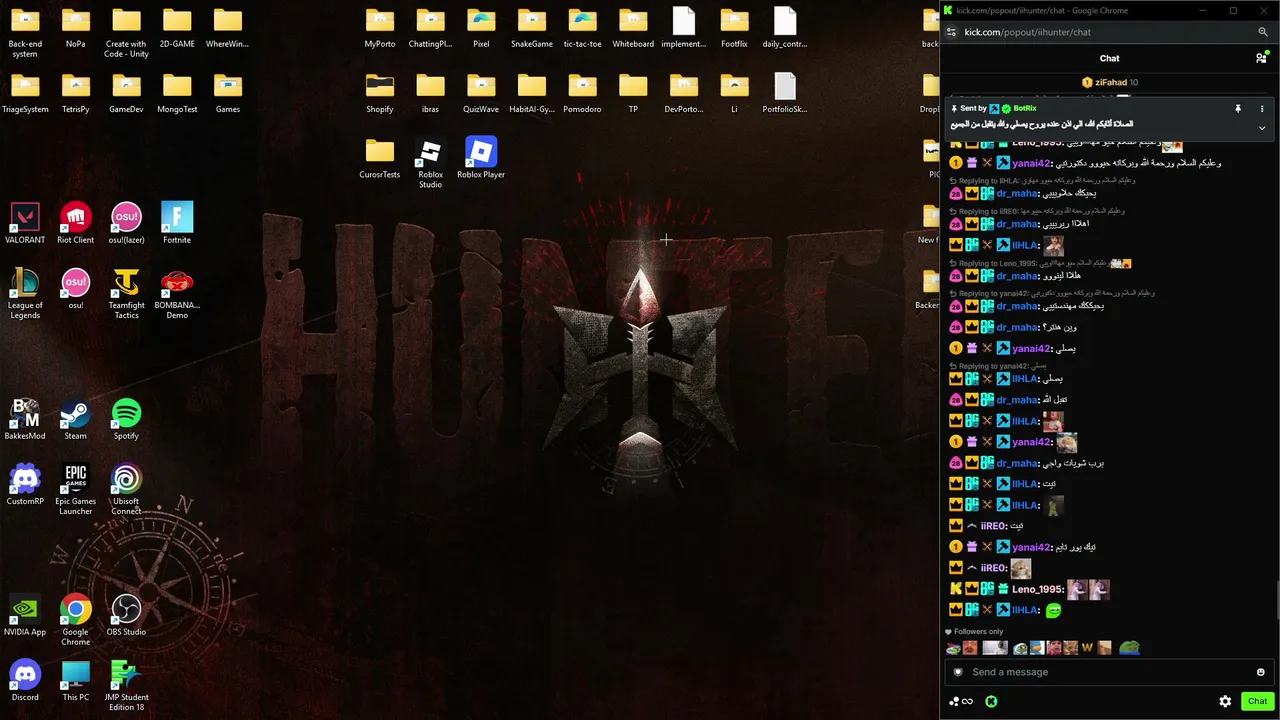Click the osu! desktop shortcut
Viewport: 1280px width, 720px height.
76,288
